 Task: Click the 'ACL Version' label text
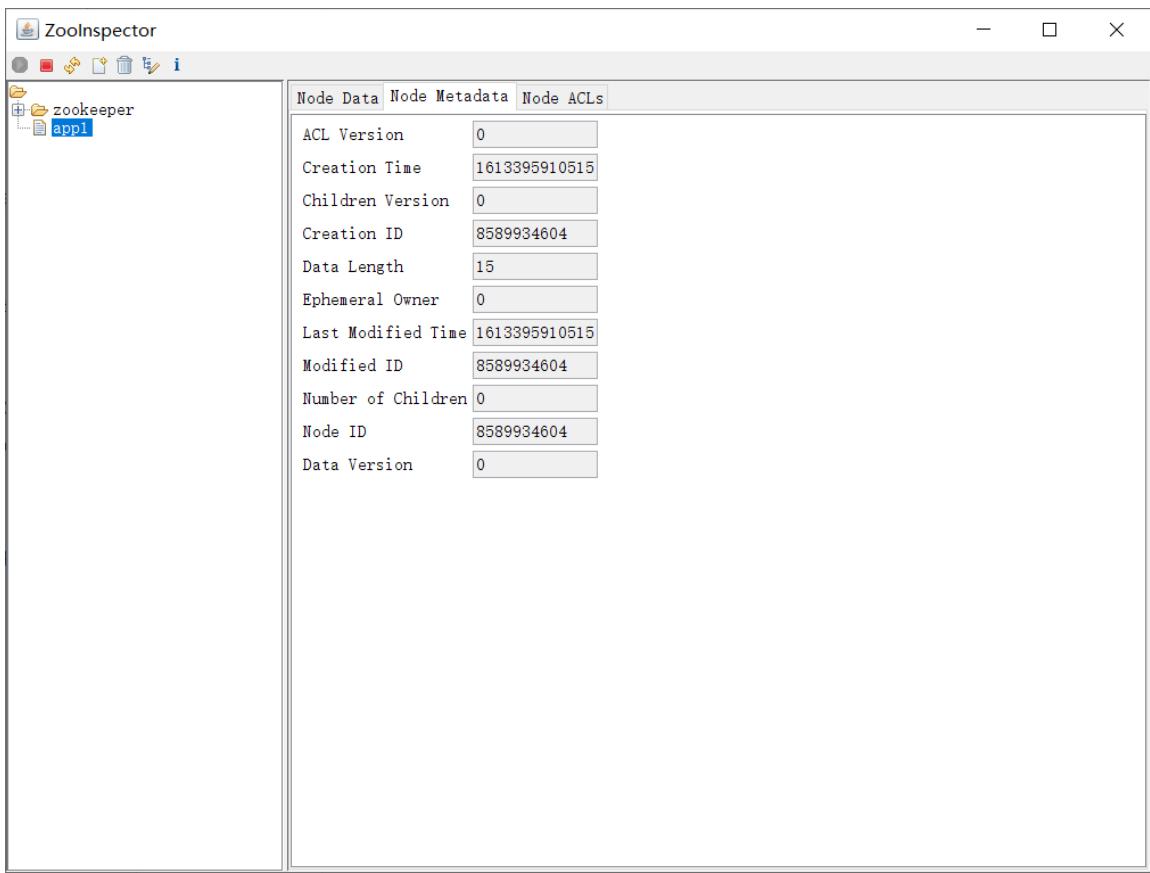(x=353, y=135)
